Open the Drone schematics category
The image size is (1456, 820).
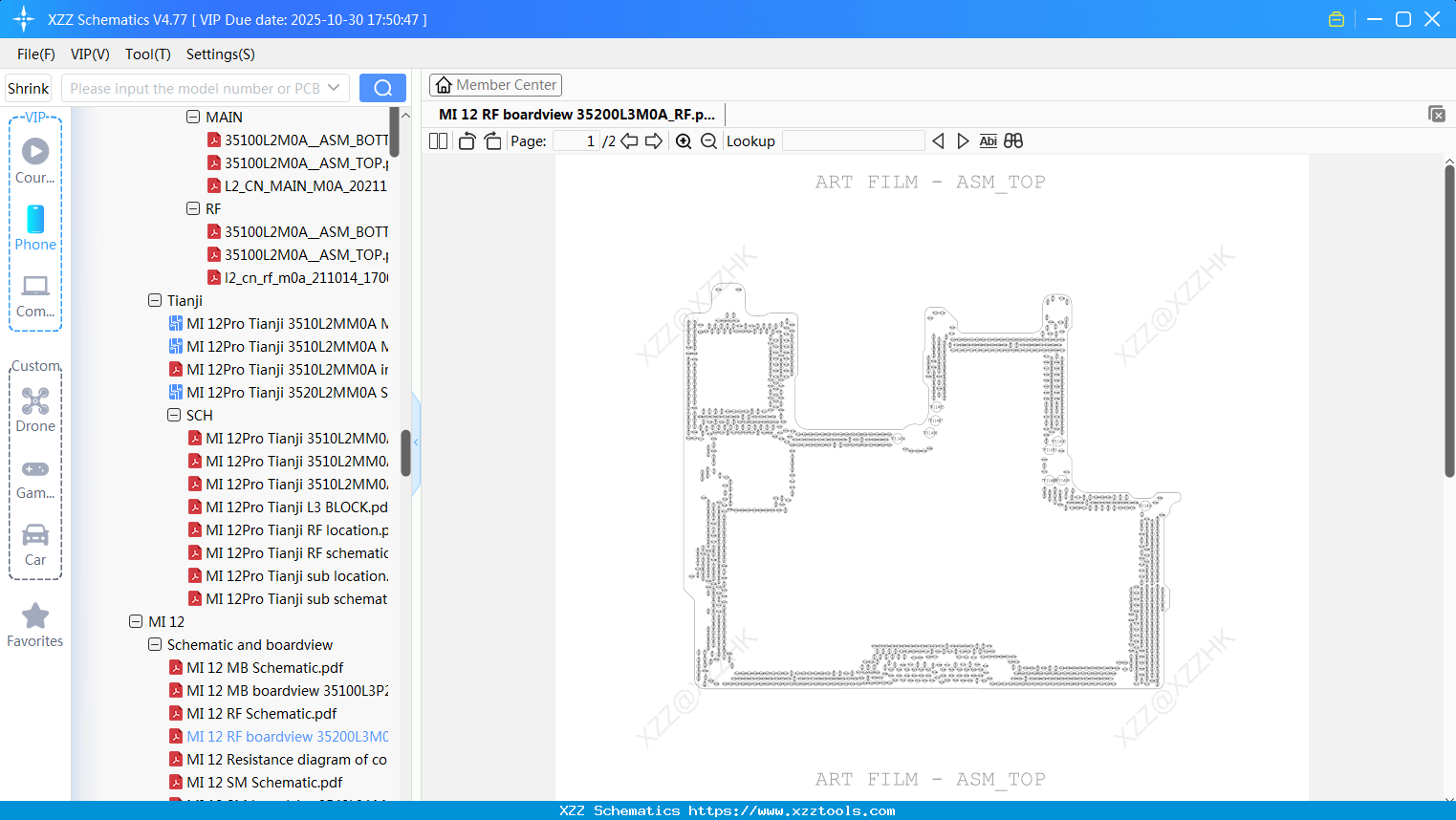35,411
